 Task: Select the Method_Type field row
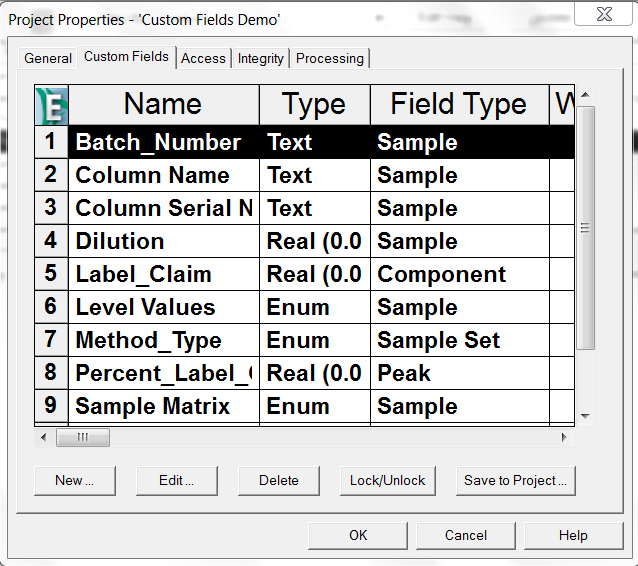pyautogui.click(x=148, y=340)
